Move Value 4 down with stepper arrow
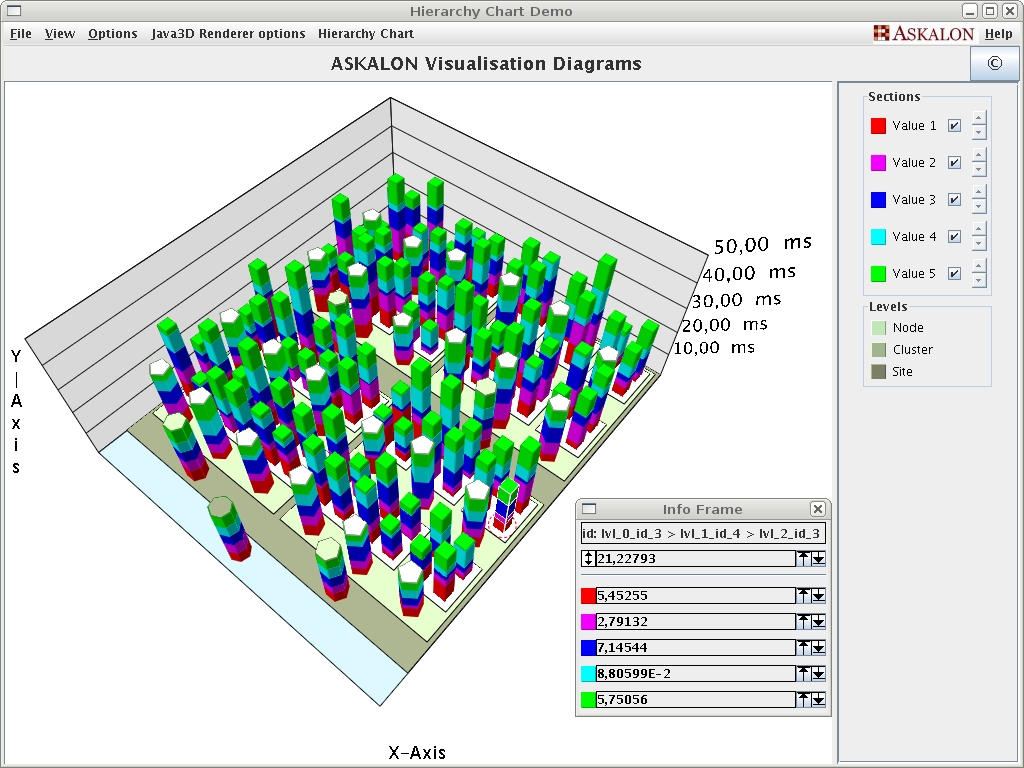The image size is (1024, 768). pos(979,244)
